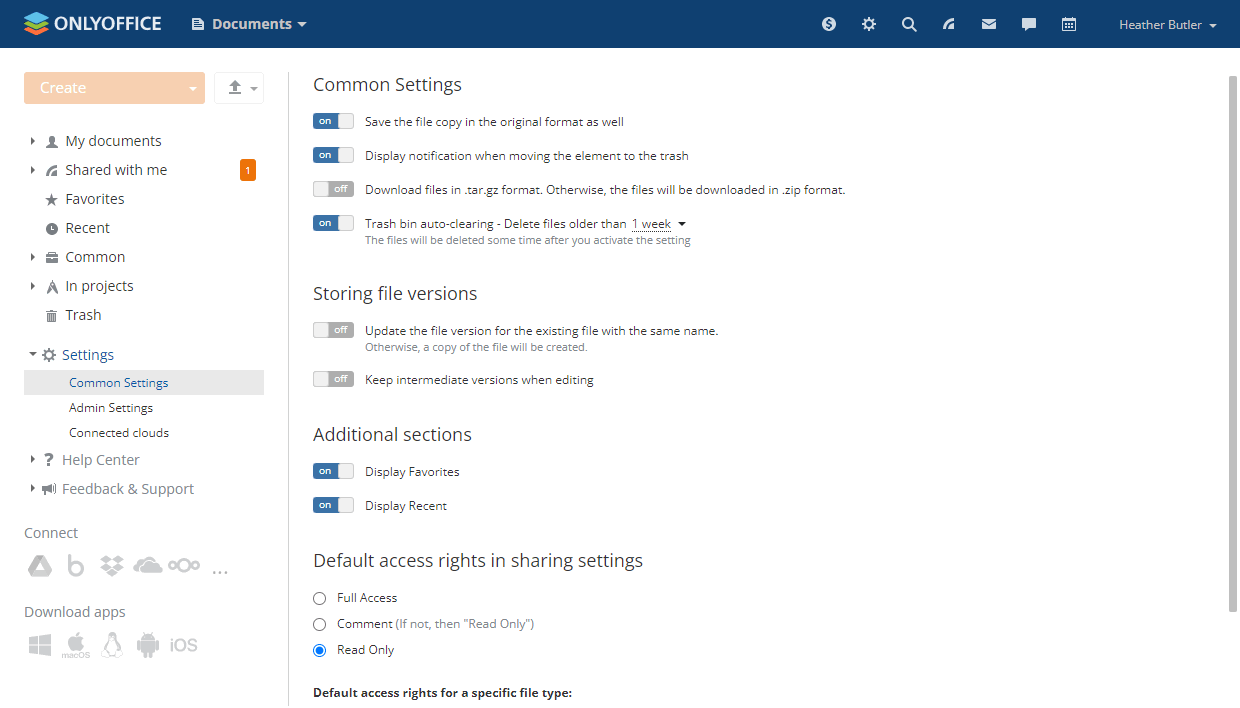
Task: Open the Mail icon in header
Action: pyautogui.click(x=989, y=24)
